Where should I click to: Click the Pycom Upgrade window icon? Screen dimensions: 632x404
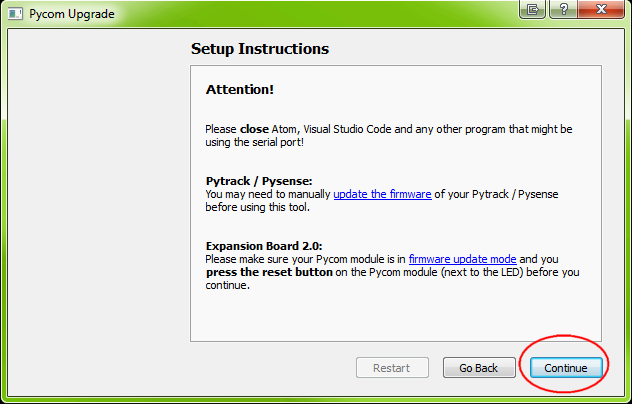[15, 14]
